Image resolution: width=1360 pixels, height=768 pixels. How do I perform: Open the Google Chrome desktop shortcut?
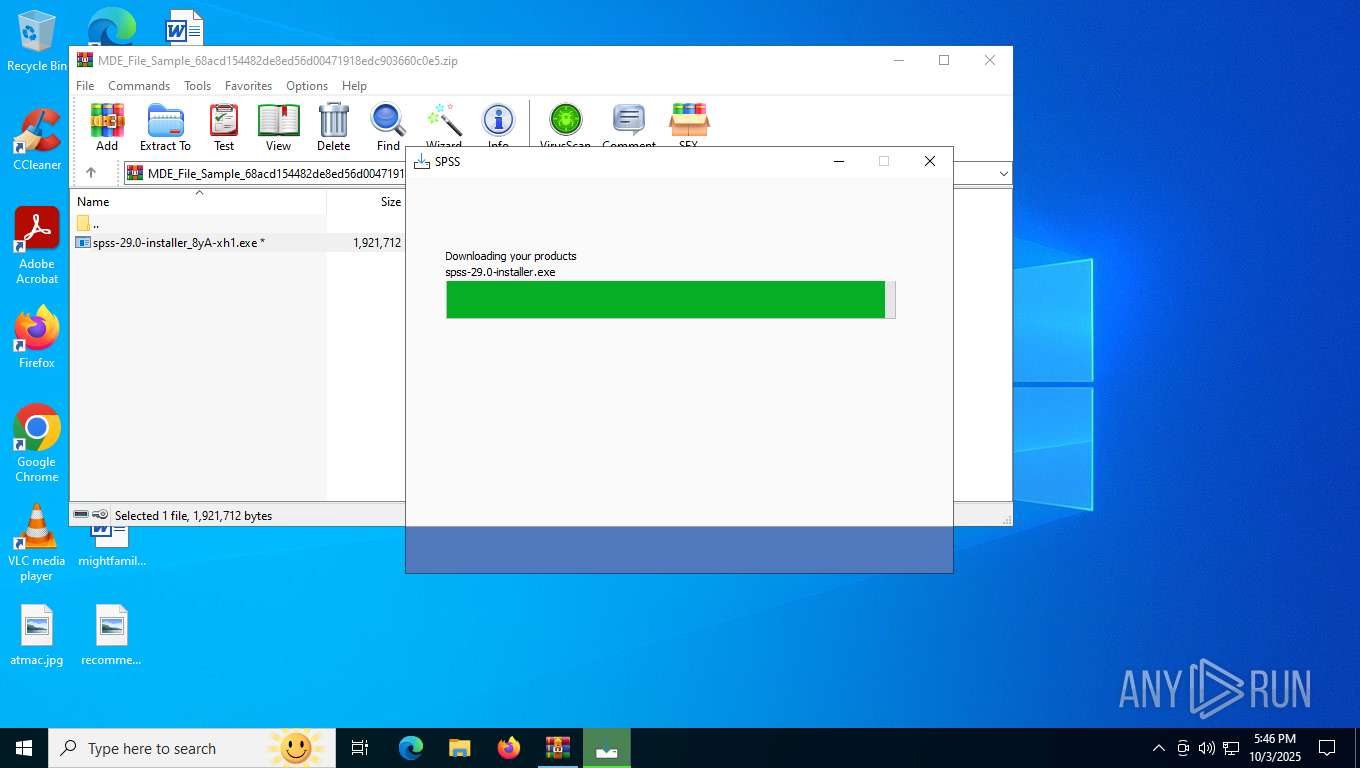tap(37, 443)
